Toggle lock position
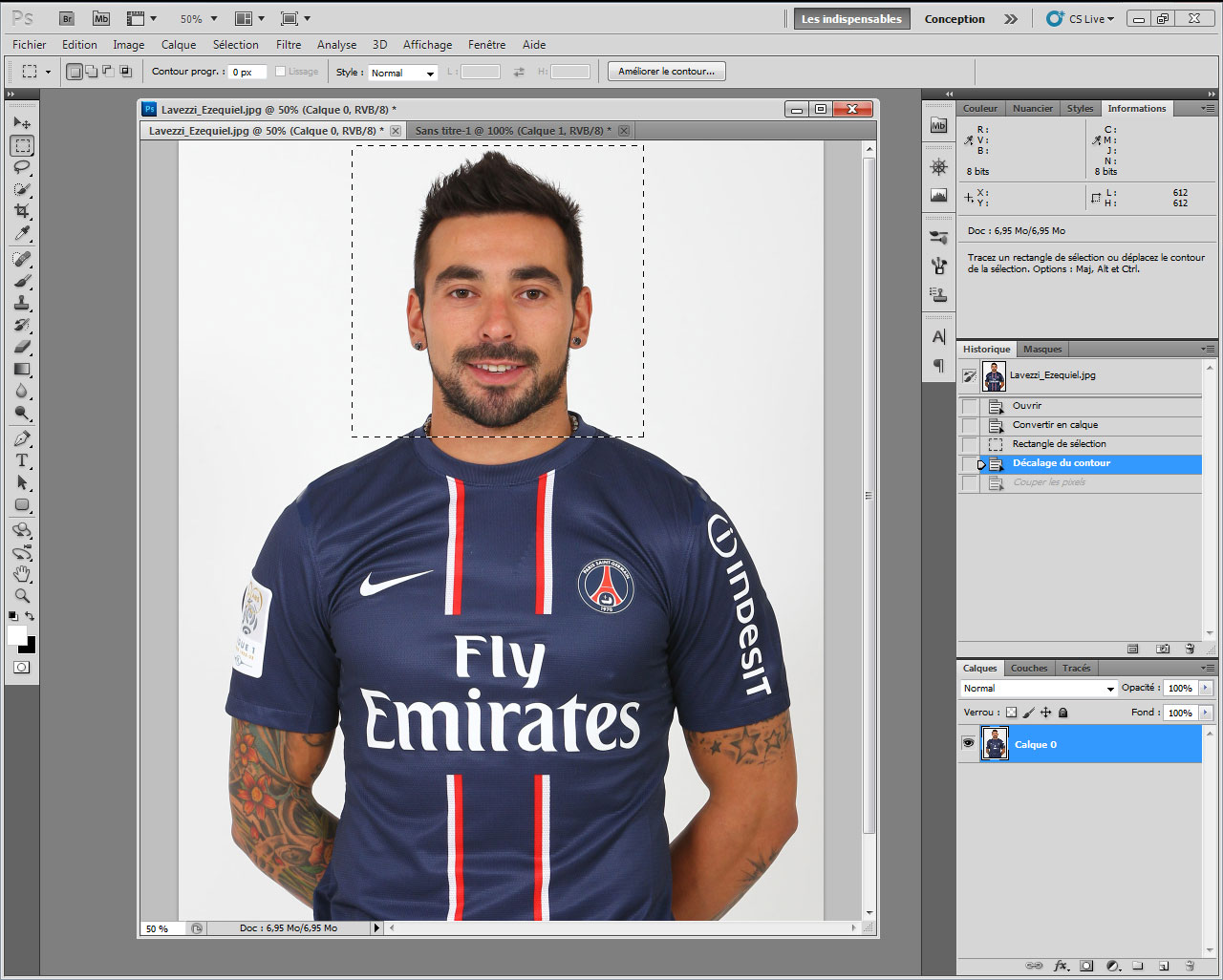1223x980 pixels. tap(1046, 713)
